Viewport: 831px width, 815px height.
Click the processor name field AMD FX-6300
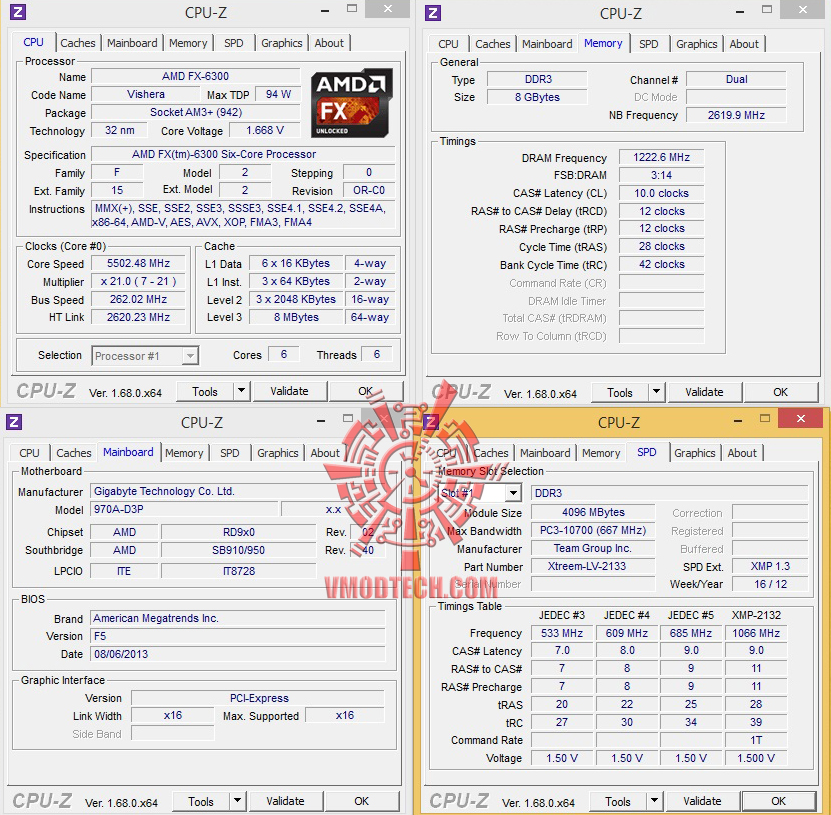point(196,76)
